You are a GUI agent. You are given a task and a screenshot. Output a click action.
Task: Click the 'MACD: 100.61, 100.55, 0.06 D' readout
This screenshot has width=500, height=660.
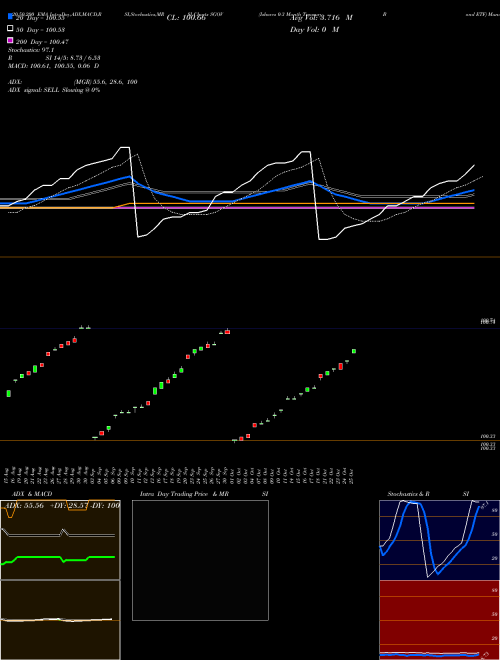coord(53,66)
